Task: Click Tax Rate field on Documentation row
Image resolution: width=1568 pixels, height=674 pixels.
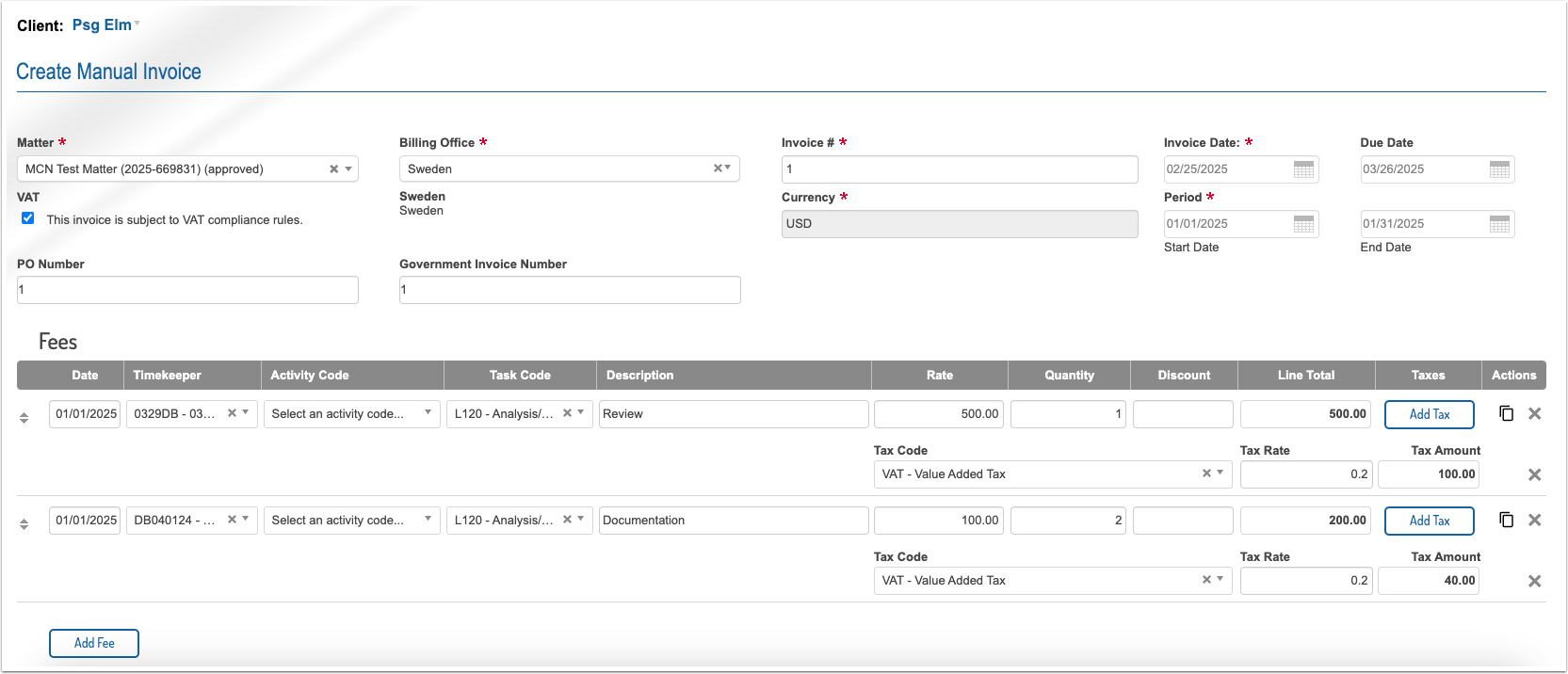Action: coord(1306,581)
